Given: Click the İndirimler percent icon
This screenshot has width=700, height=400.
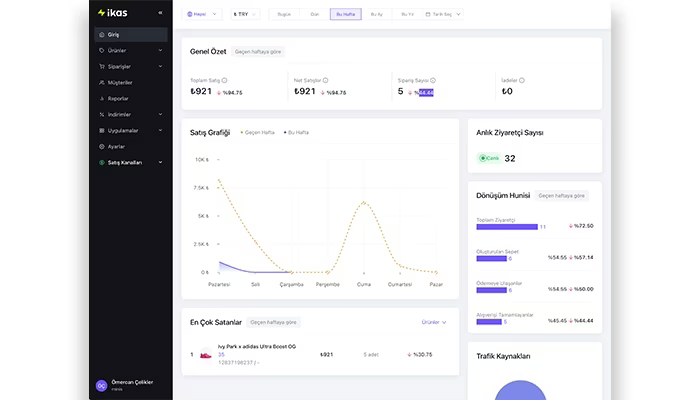Looking at the screenshot, I should pyautogui.click(x=102, y=115).
